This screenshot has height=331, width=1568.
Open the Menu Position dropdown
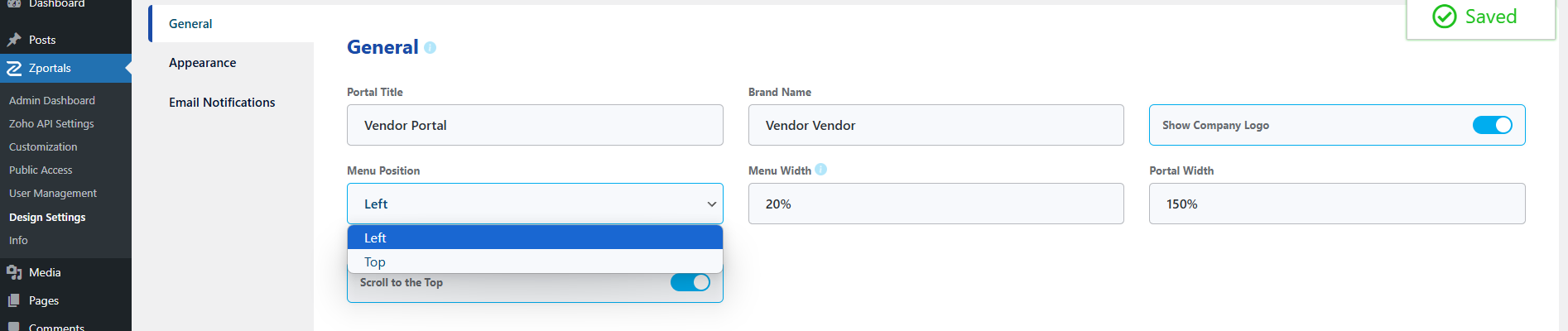tap(535, 204)
